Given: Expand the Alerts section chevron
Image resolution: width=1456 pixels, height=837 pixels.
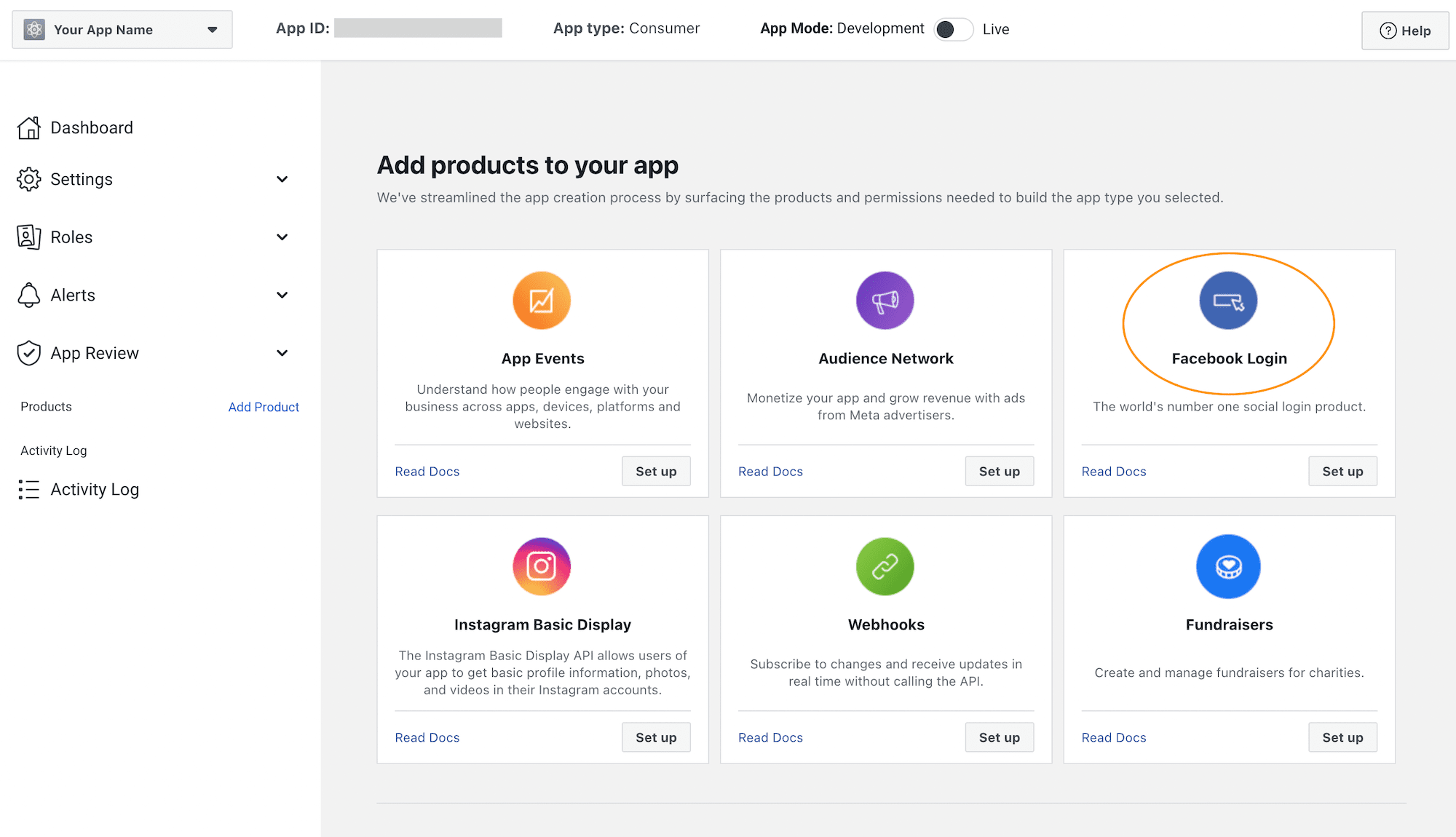Looking at the screenshot, I should (x=282, y=295).
